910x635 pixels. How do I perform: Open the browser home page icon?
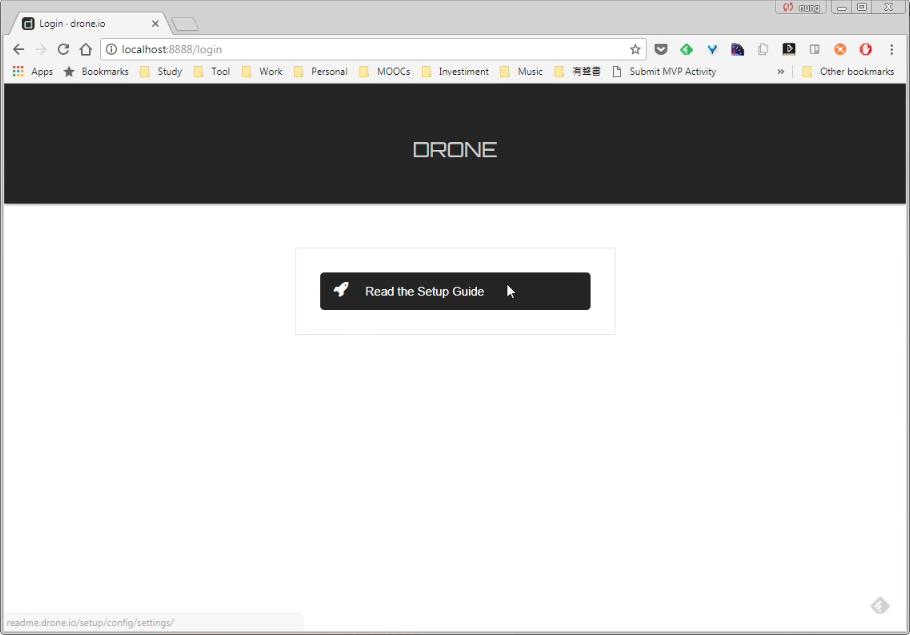(86, 49)
